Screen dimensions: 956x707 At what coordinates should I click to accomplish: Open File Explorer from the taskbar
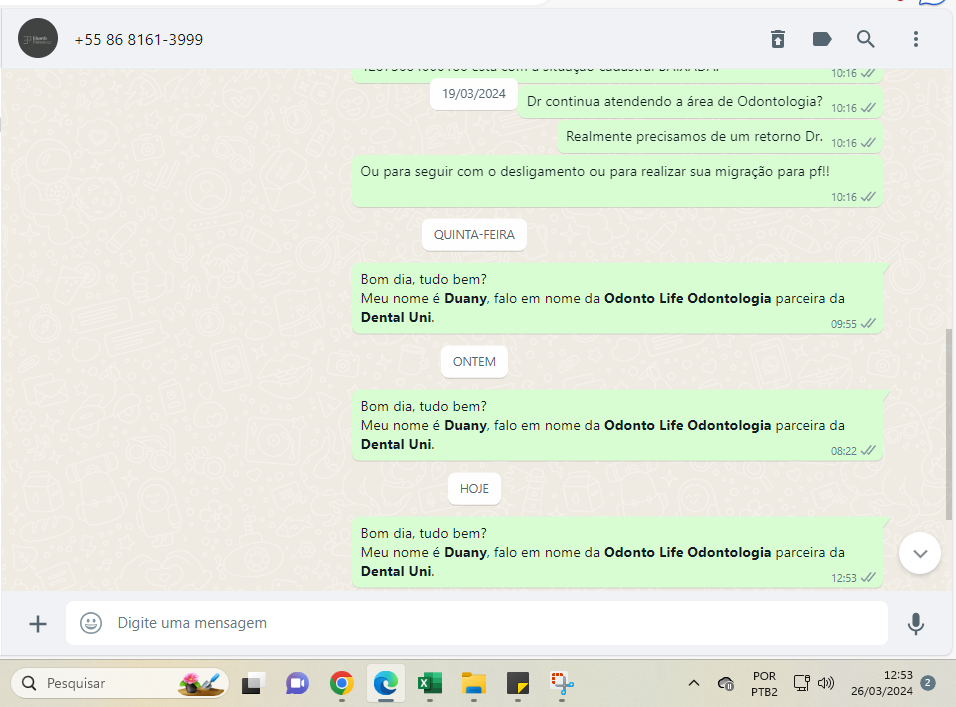(474, 683)
